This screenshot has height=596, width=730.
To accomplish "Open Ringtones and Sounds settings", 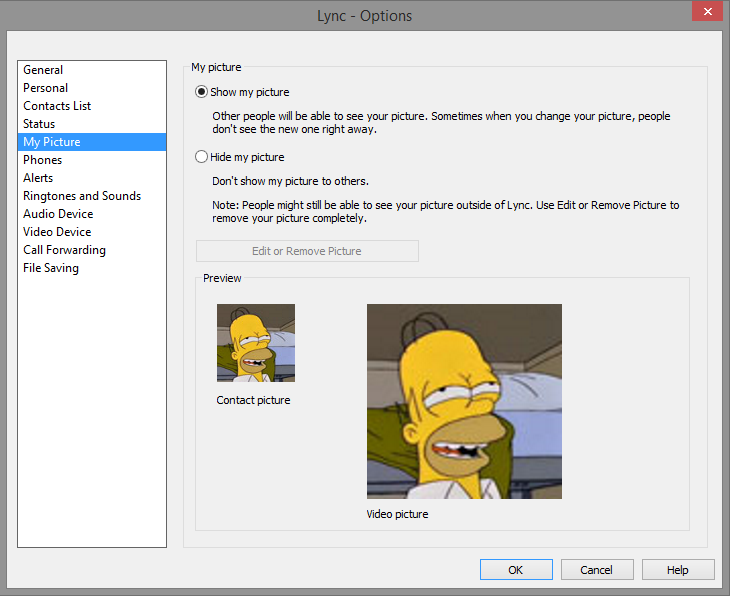I will tap(92, 196).
